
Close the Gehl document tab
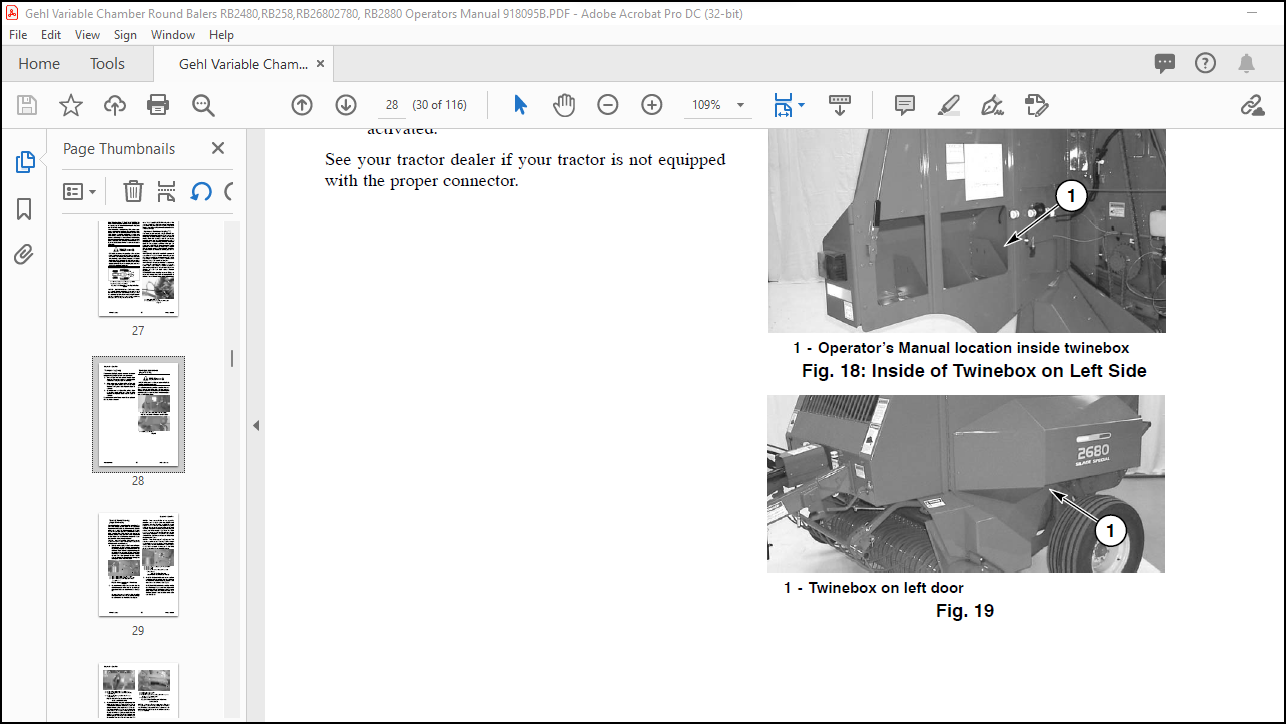pyautogui.click(x=320, y=63)
